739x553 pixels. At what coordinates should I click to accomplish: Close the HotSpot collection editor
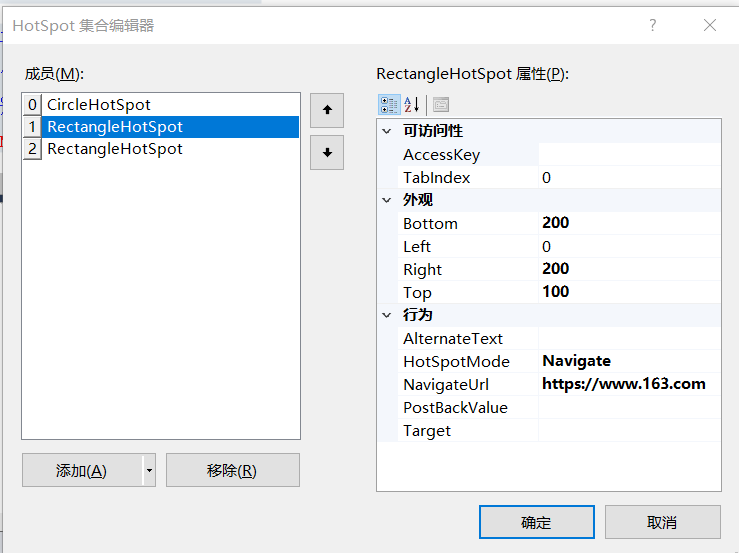710,26
